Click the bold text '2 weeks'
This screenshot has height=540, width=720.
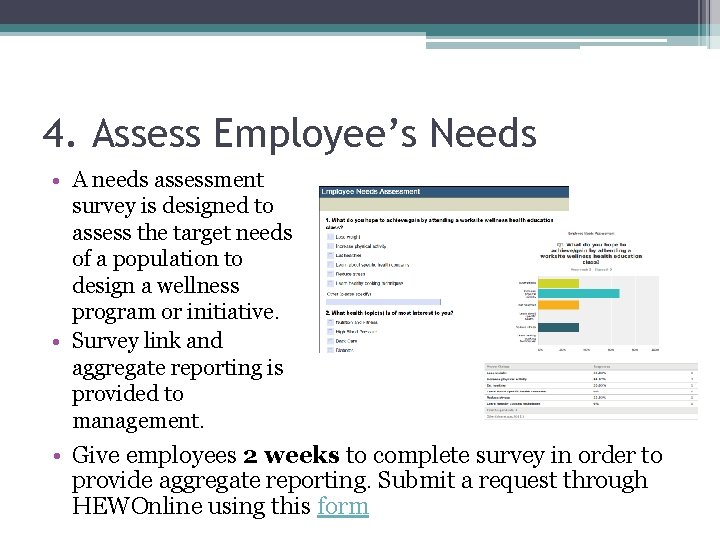click(x=292, y=456)
